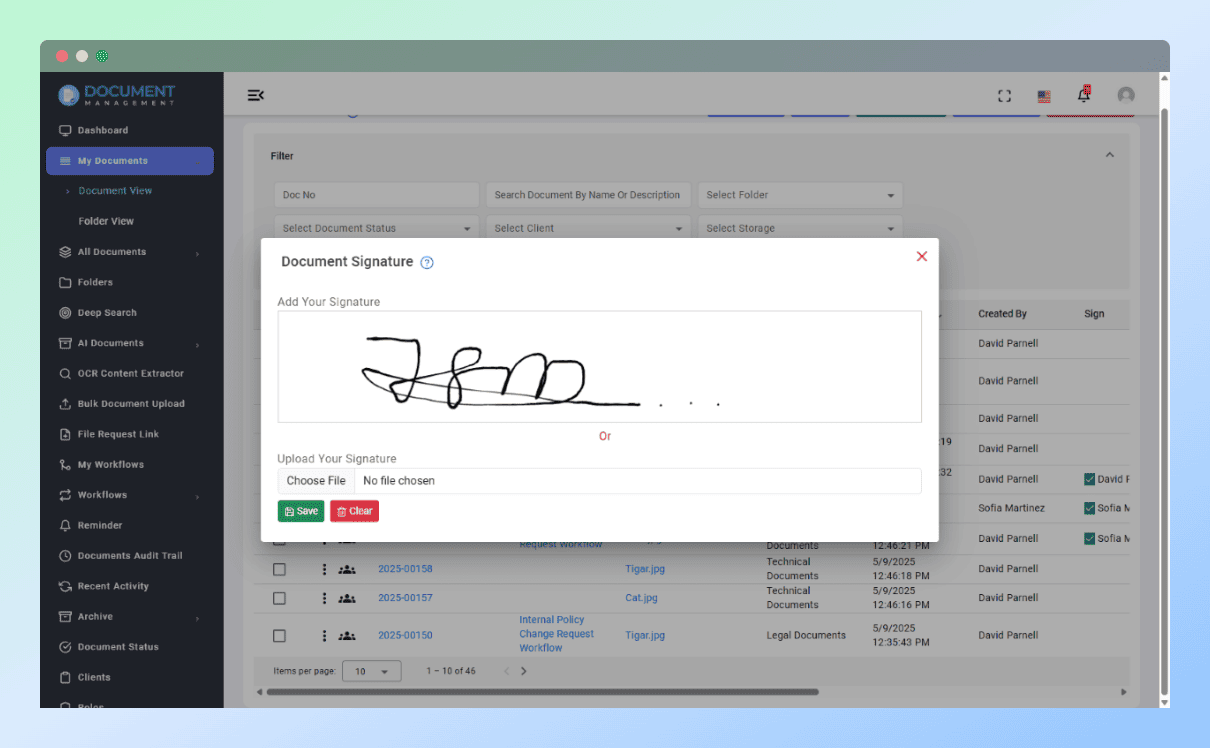
Task: Click the fullscreen expand icon in the header
Action: [x=1004, y=95]
